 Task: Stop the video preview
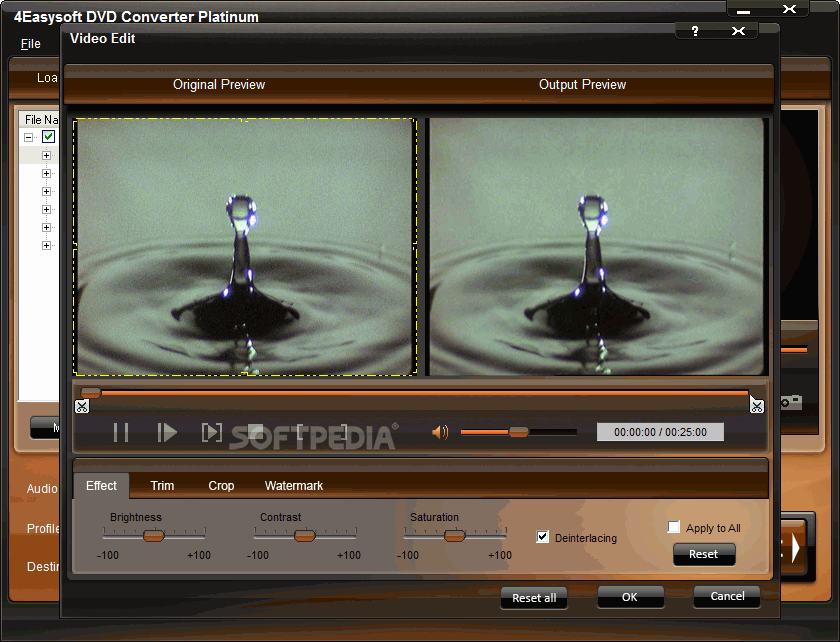[255, 432]
